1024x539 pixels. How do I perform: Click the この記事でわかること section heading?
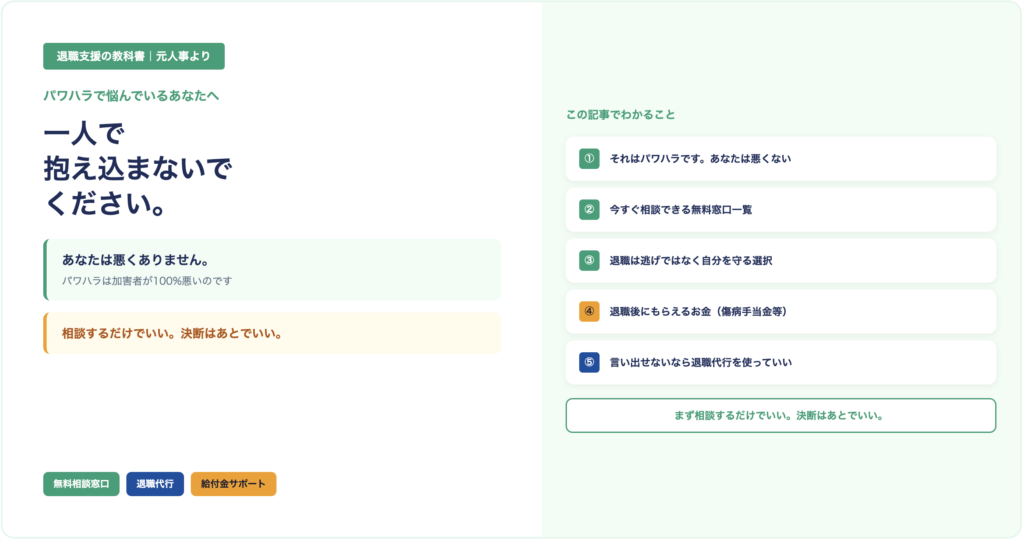(x=620, y=115)
